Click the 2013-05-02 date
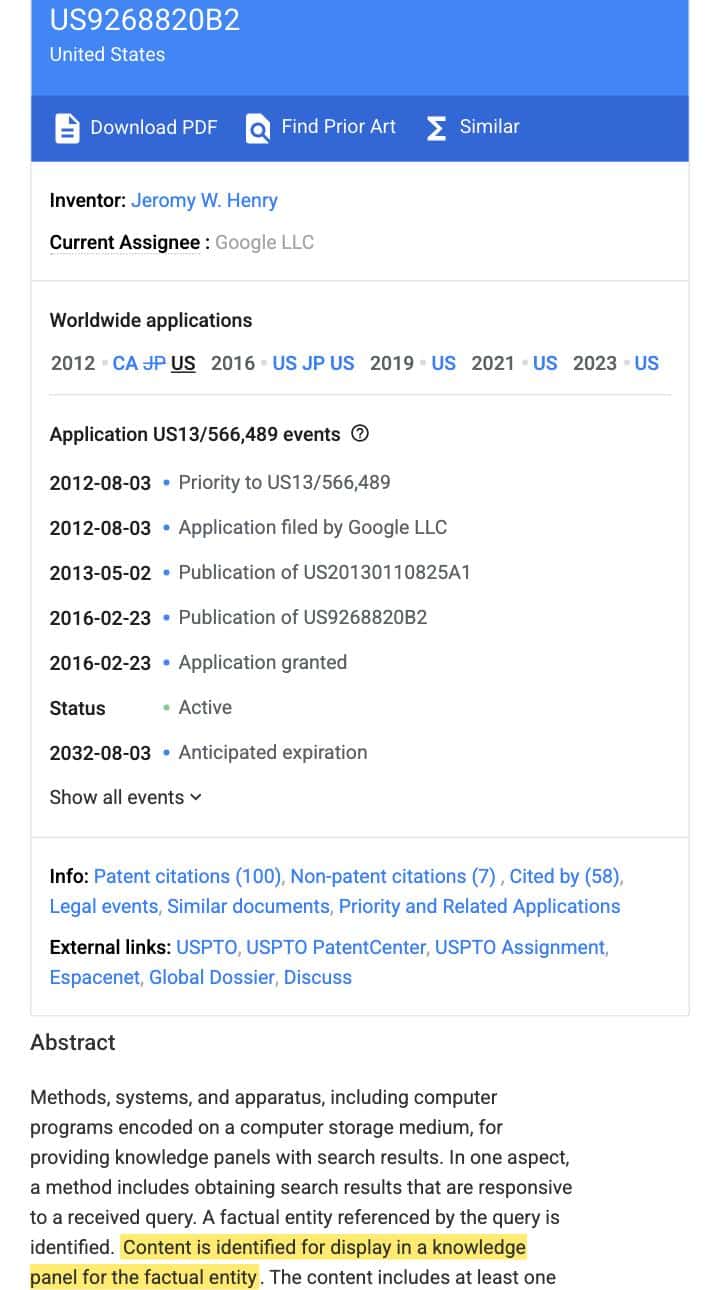The height and width of the screenshot is (1290, 720). 100,573
